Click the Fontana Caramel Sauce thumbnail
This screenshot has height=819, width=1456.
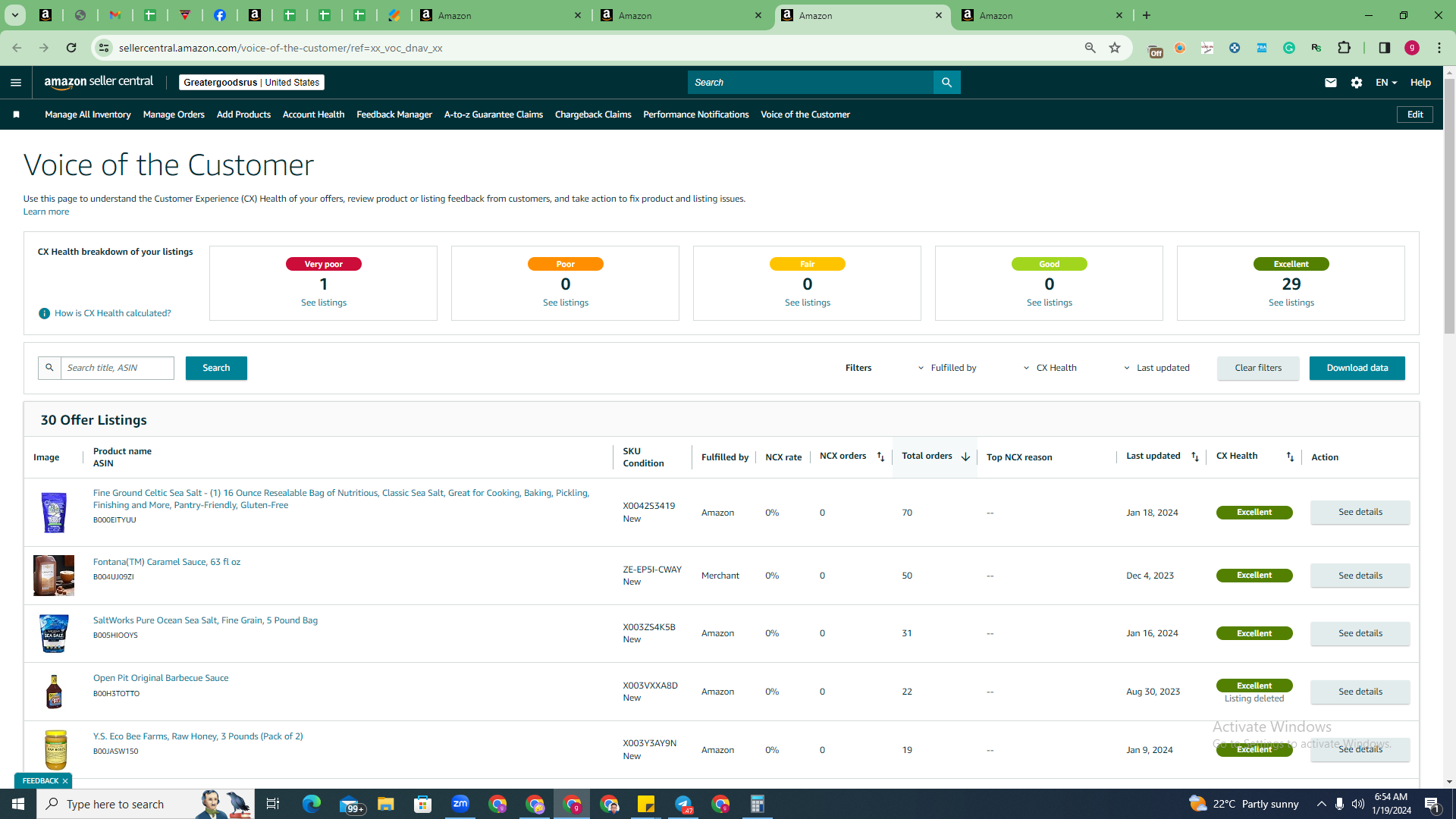[54, 576]
